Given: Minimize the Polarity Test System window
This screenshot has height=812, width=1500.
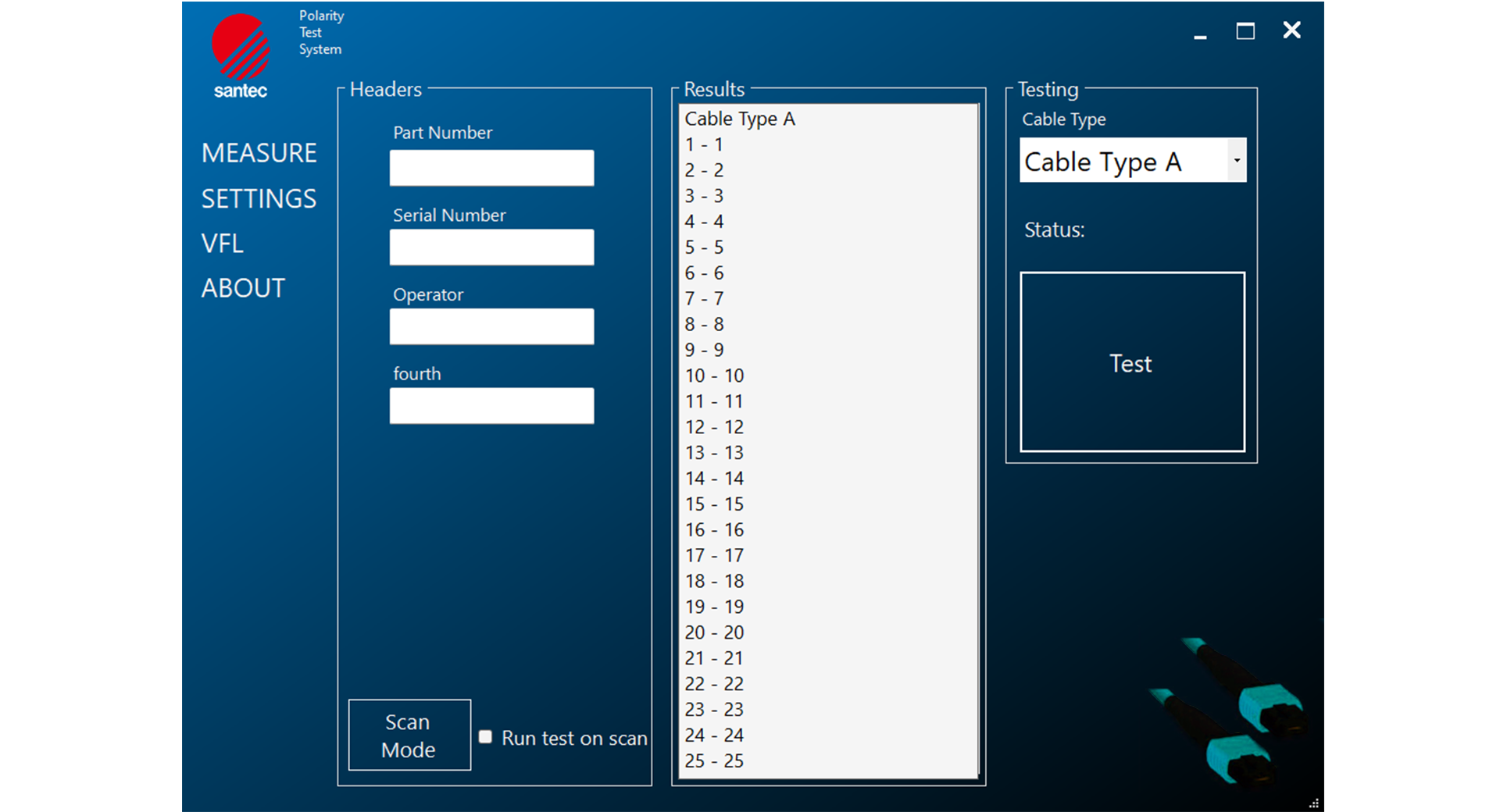Looking at the screenshot, I should point(1200,32).
